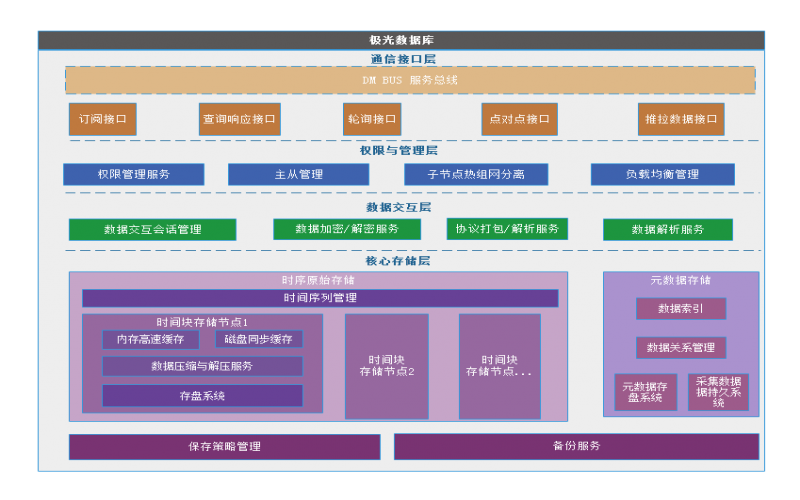The image size is (800, 500).
Task: Click the 数据解析服务 green box
Action: [x=667, y=230]
